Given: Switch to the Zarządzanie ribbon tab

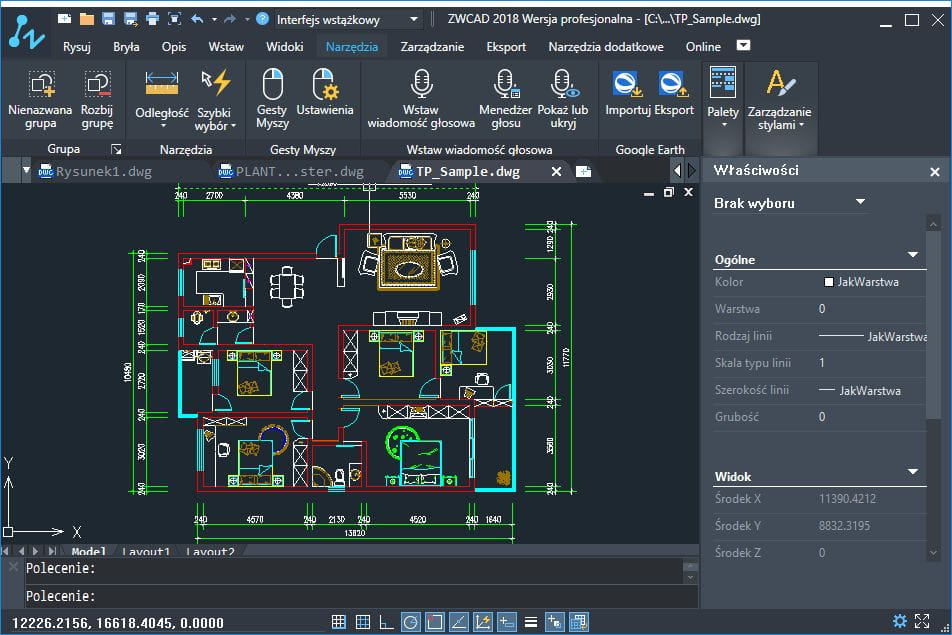Looking at the screenshot, I should (432, 46).
